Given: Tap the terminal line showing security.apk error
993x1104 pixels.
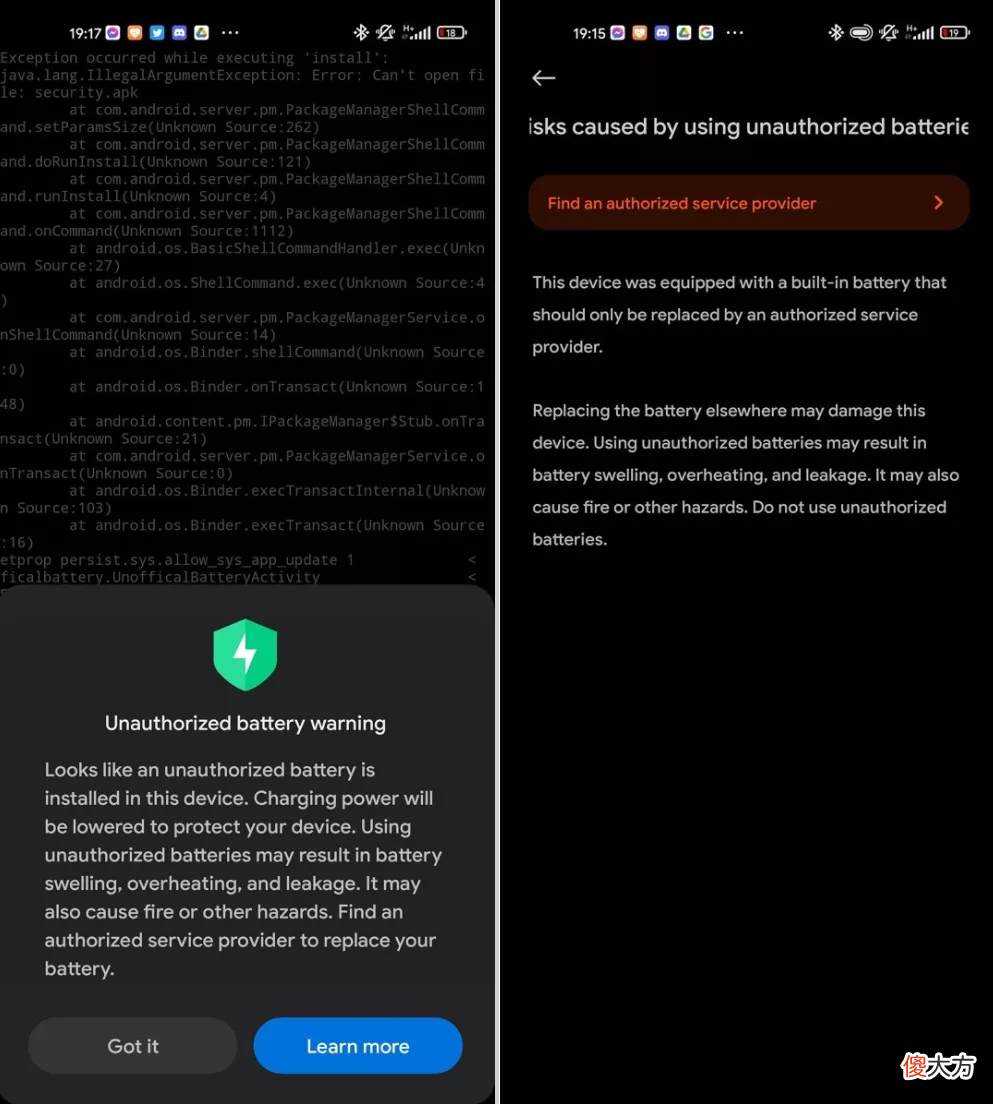Looking at the screenshot, I should (x=69, y=92).
